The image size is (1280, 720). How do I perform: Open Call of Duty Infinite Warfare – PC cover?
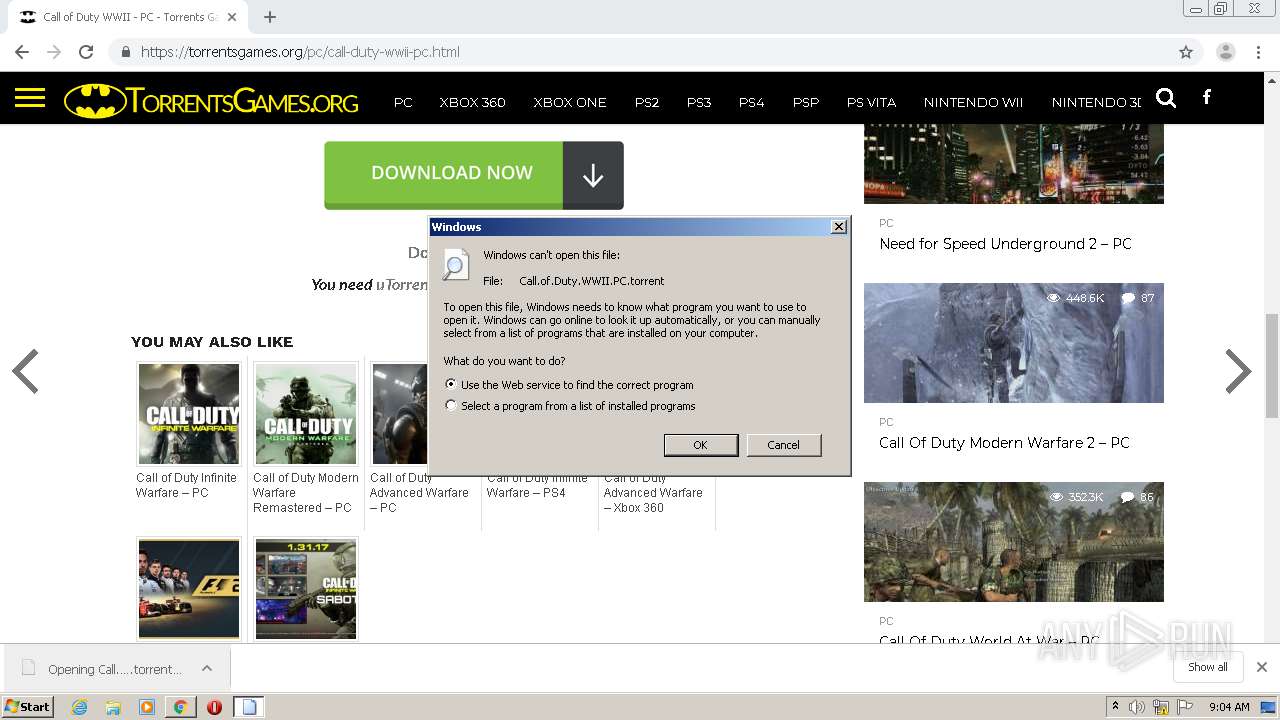[189, 414]
